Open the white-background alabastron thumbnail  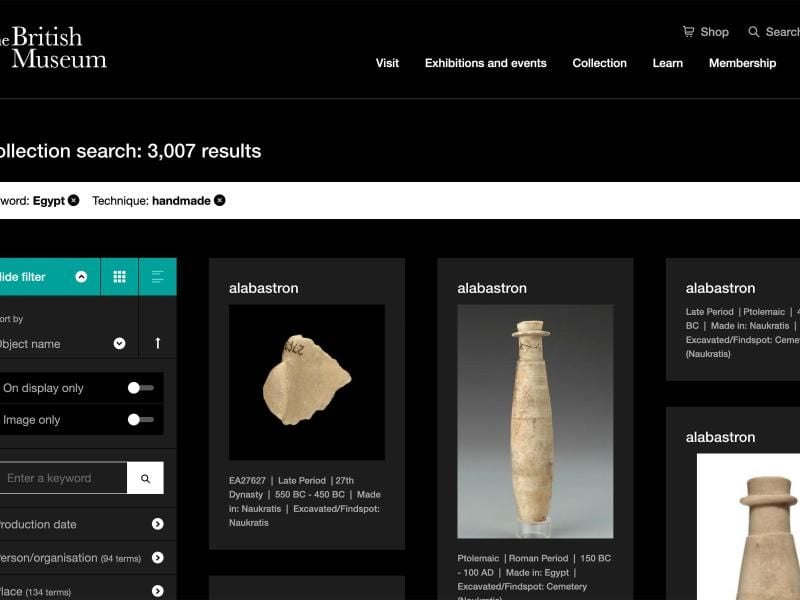pyautogui.click(x=748, y=527)
